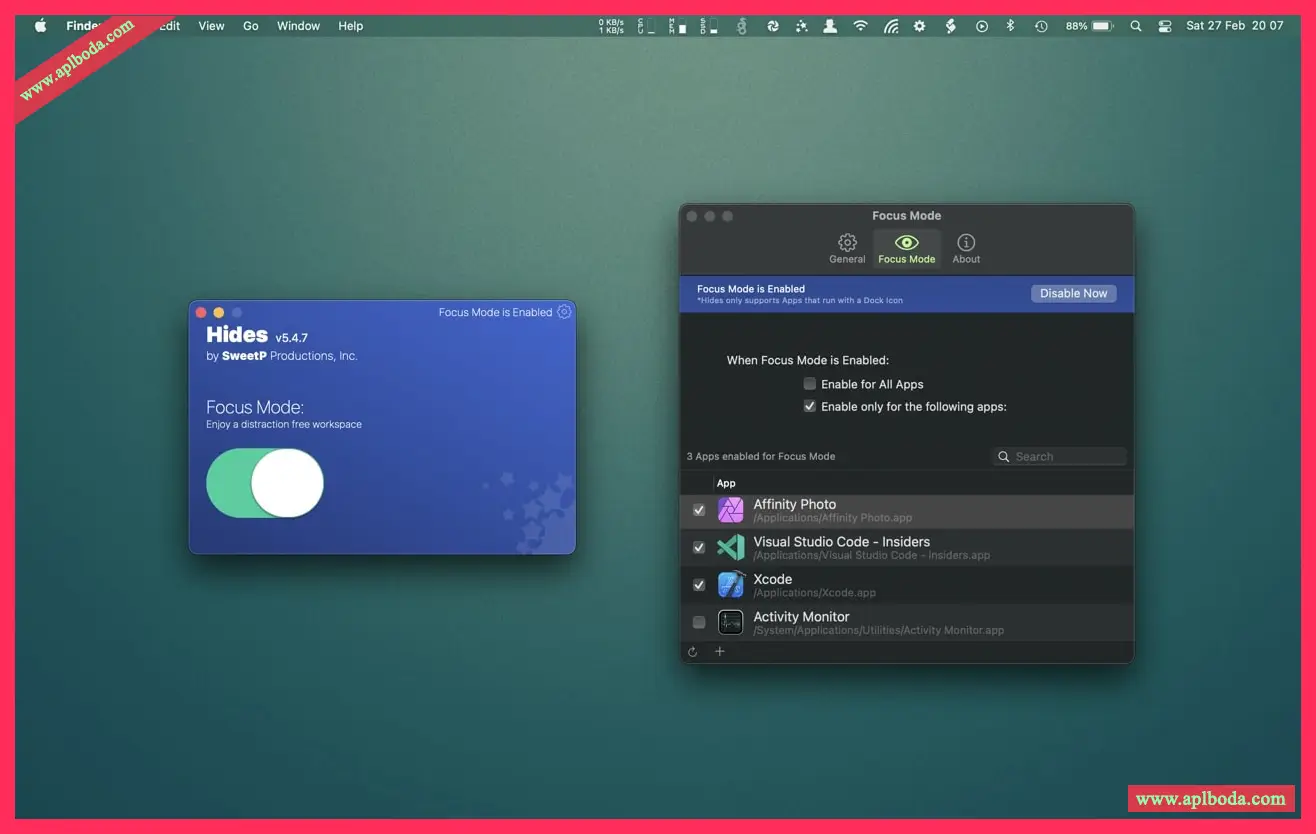Click the Affinity Photo app icon
This screenshot has width=1316, height=834.
click(731, 510)
